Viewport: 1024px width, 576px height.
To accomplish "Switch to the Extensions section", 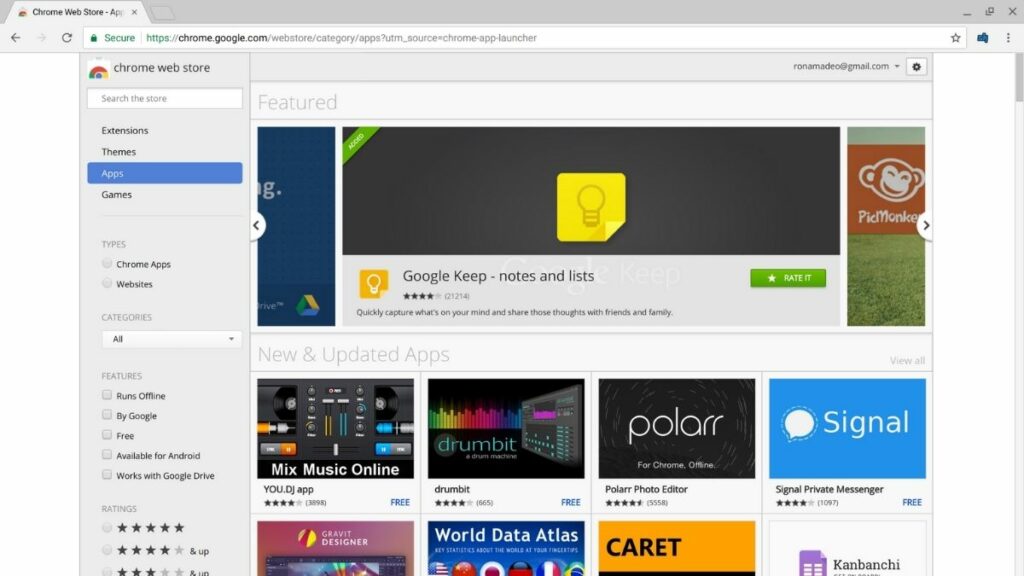I will point(124,130).
